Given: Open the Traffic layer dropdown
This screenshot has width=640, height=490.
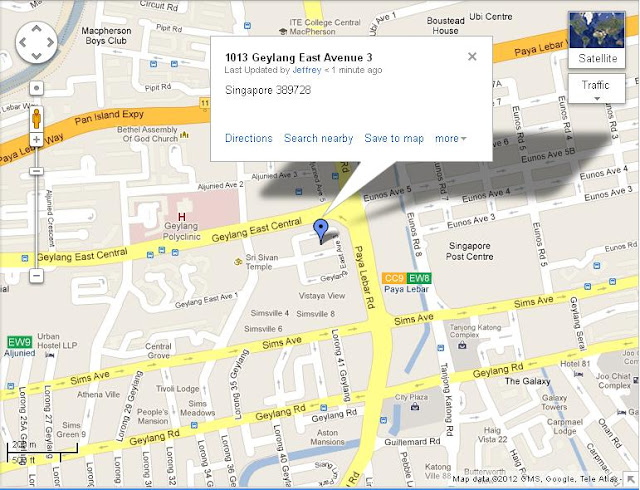Looking at the screenshot, I should 596,88.
